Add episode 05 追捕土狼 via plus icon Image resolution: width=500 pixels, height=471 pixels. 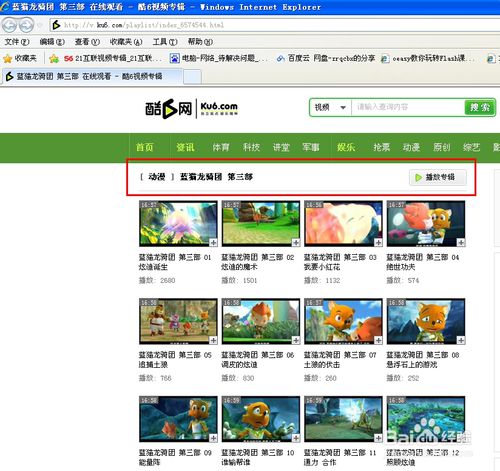(x=213, y=340)
